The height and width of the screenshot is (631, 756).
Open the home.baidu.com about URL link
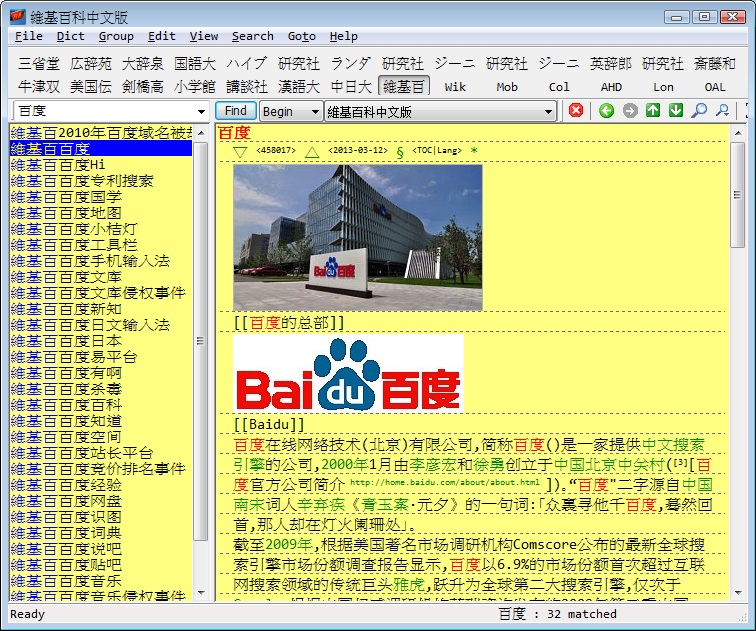[x=445, y=483]
